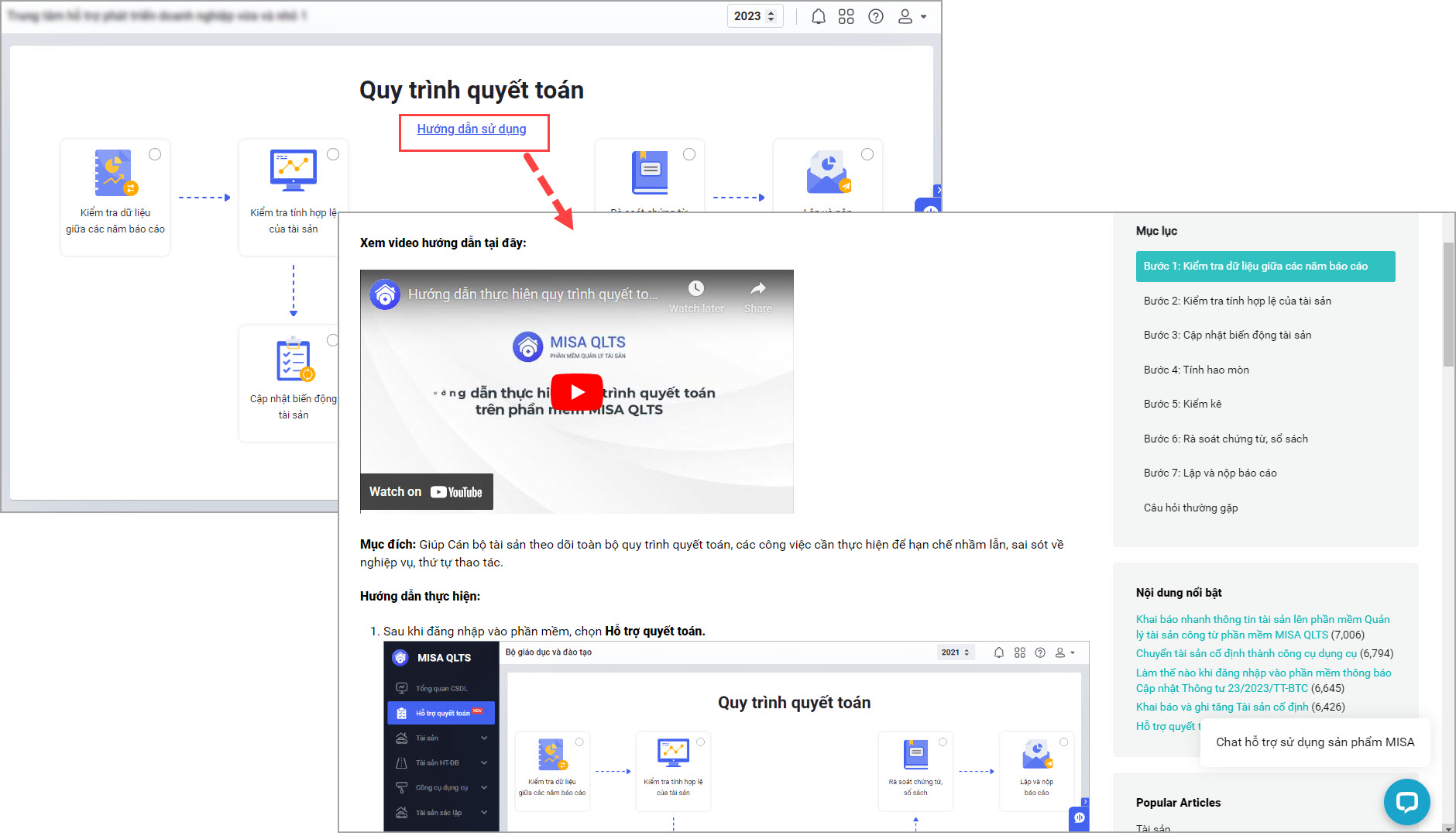Select radio on small 'Kiểm tra dữ liệu giữa các năm' card
1456x833 pixels.
point(579,742)
